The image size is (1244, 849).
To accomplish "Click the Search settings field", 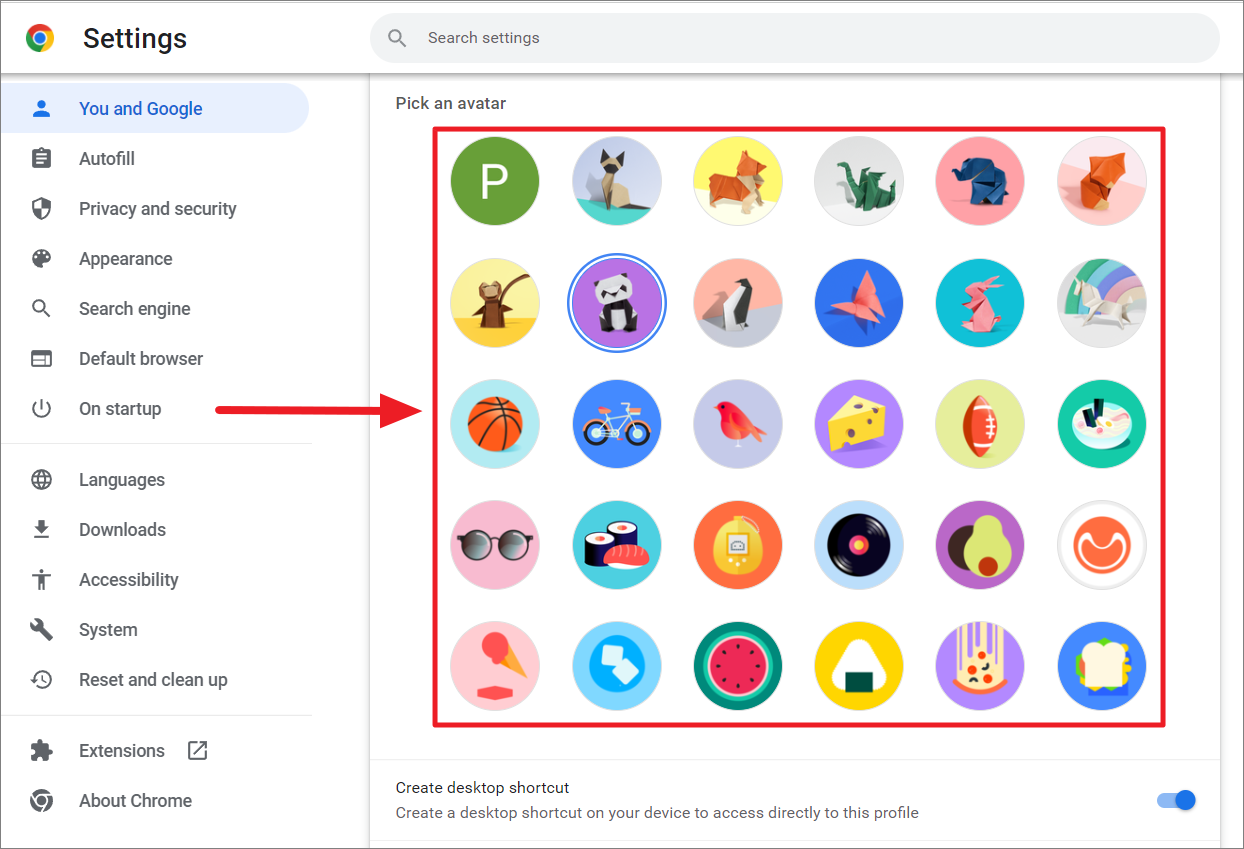I will [795, 38].
